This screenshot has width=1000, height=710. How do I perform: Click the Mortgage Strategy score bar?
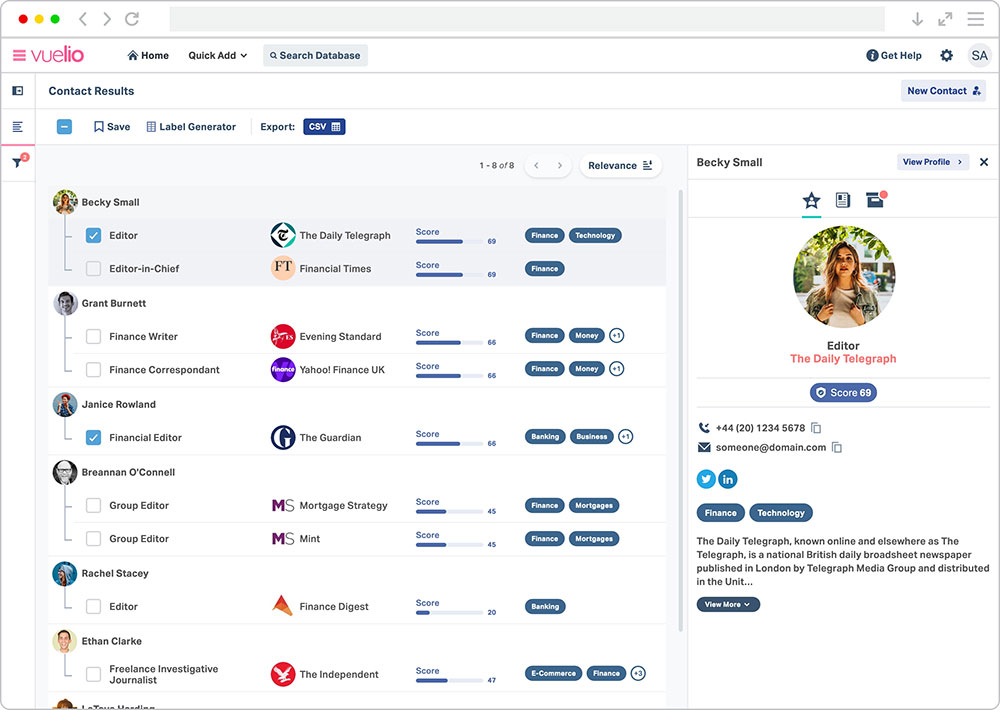click(x=449, y=512)
